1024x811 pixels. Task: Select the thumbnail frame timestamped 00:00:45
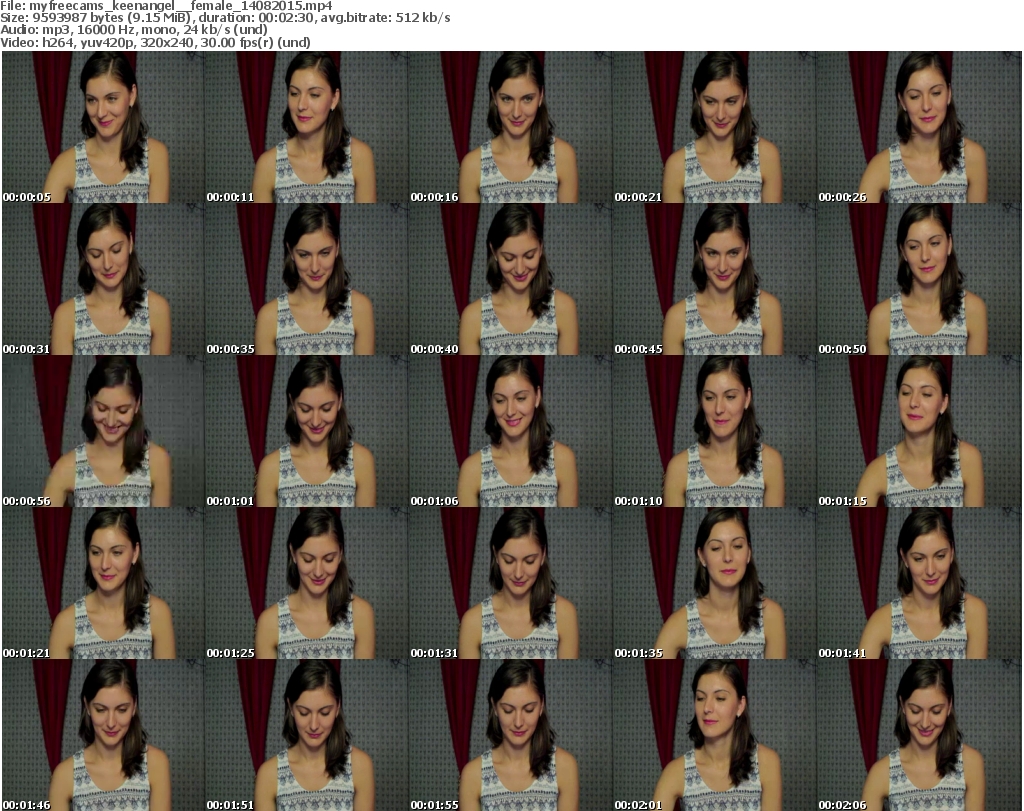(x=714, y=279)
